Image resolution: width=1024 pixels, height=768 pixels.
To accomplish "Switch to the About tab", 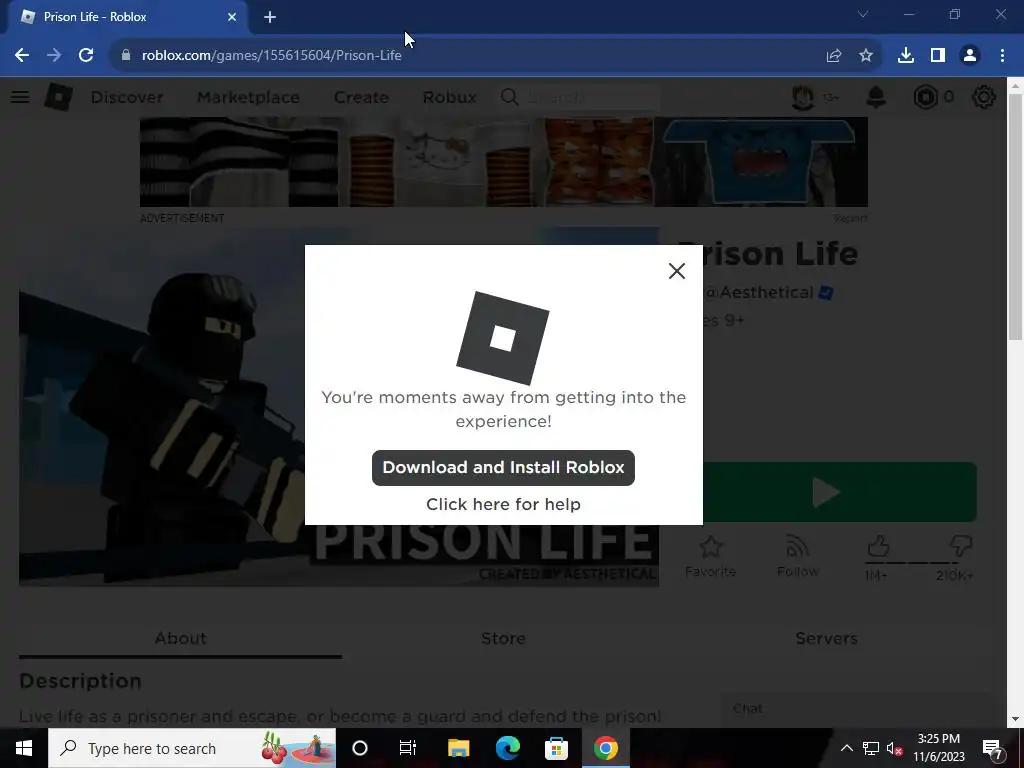I will [x=180, y=638].
